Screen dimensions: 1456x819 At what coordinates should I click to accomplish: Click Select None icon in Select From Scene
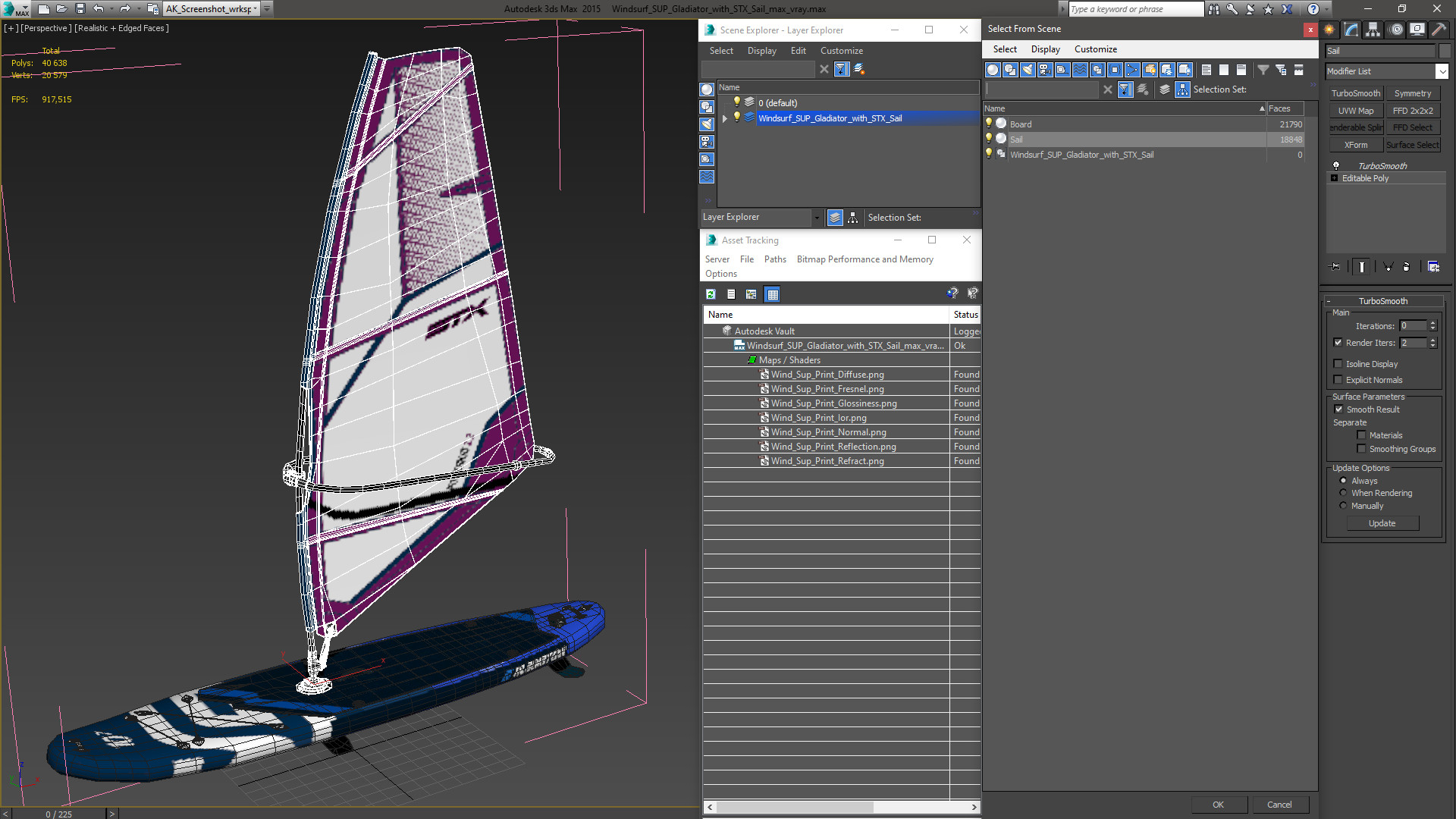[1224, 70]
